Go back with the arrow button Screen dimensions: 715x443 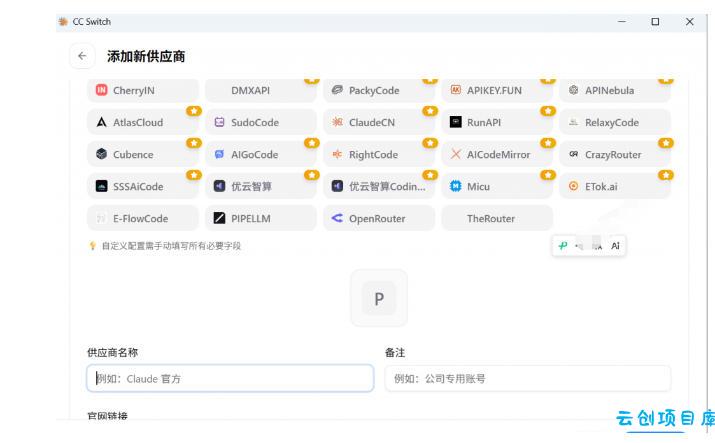click(x=82, y=56)
